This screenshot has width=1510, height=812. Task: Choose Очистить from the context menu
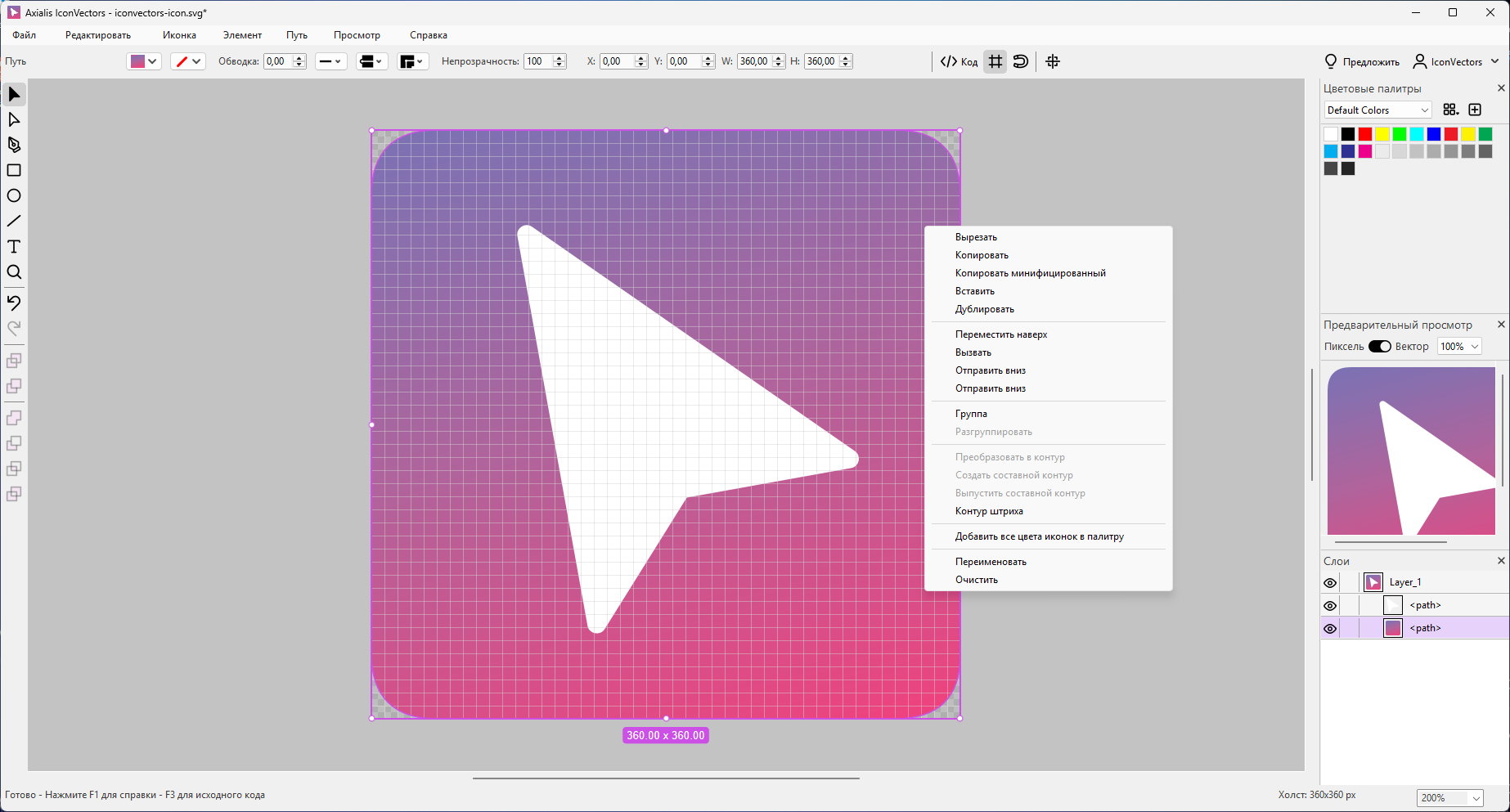(x=1048, y=580)
